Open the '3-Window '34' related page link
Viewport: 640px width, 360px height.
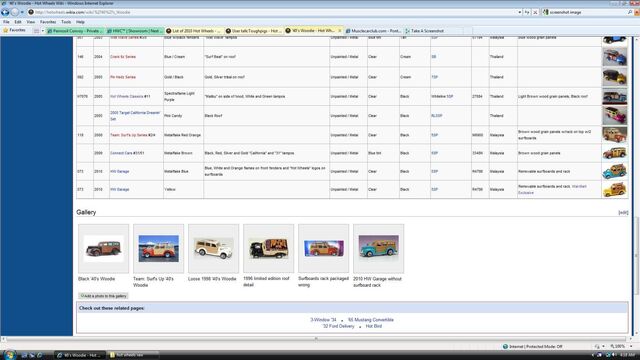[x=323, y=320]
